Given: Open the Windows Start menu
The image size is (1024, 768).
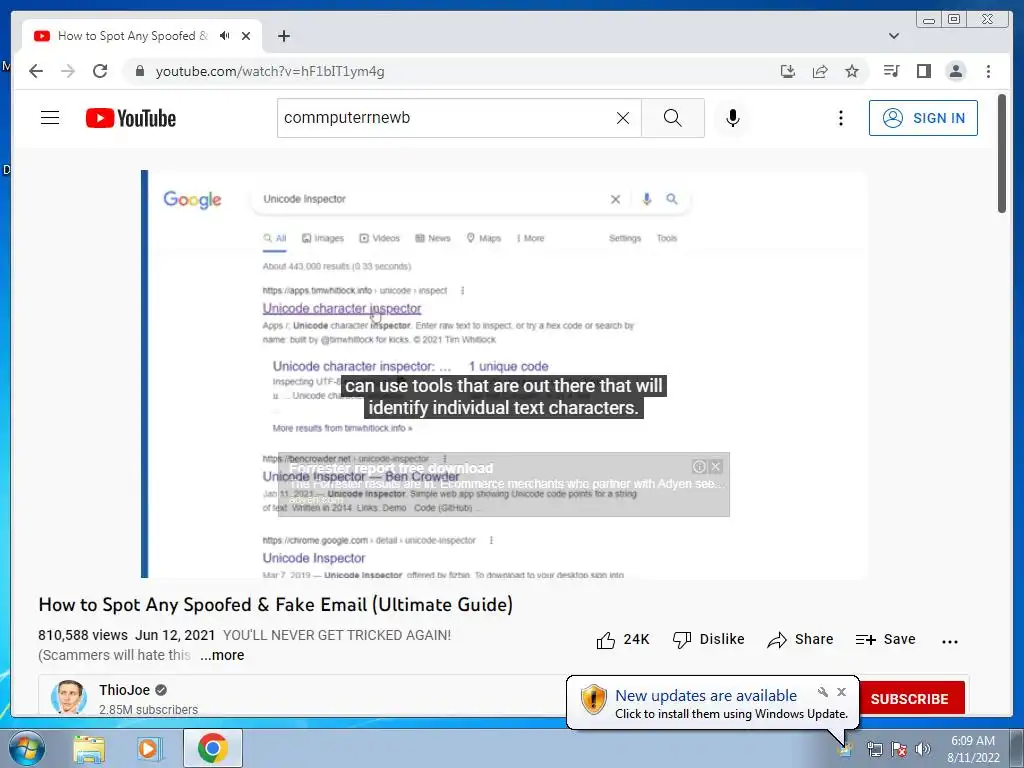Looking at the screenshot, I should [26, 748].
